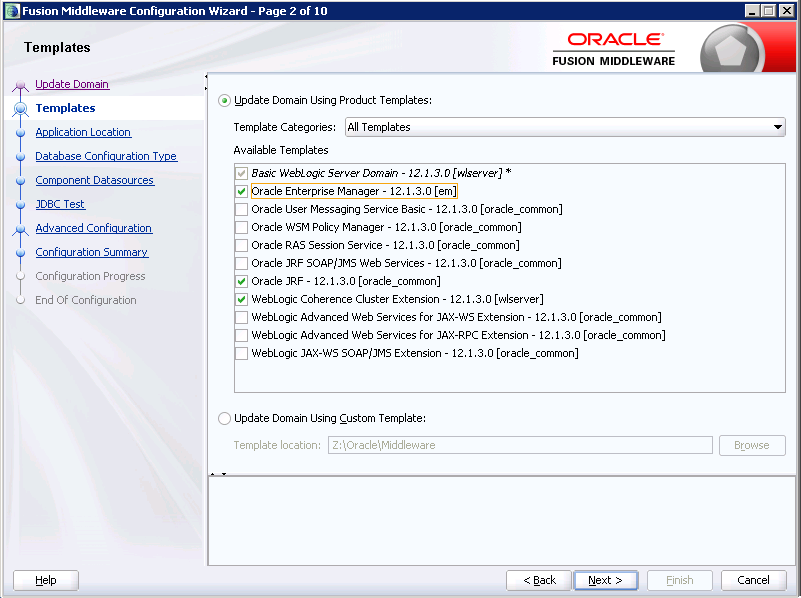Click the Configuration Summary step node icon

click(20, 253)
